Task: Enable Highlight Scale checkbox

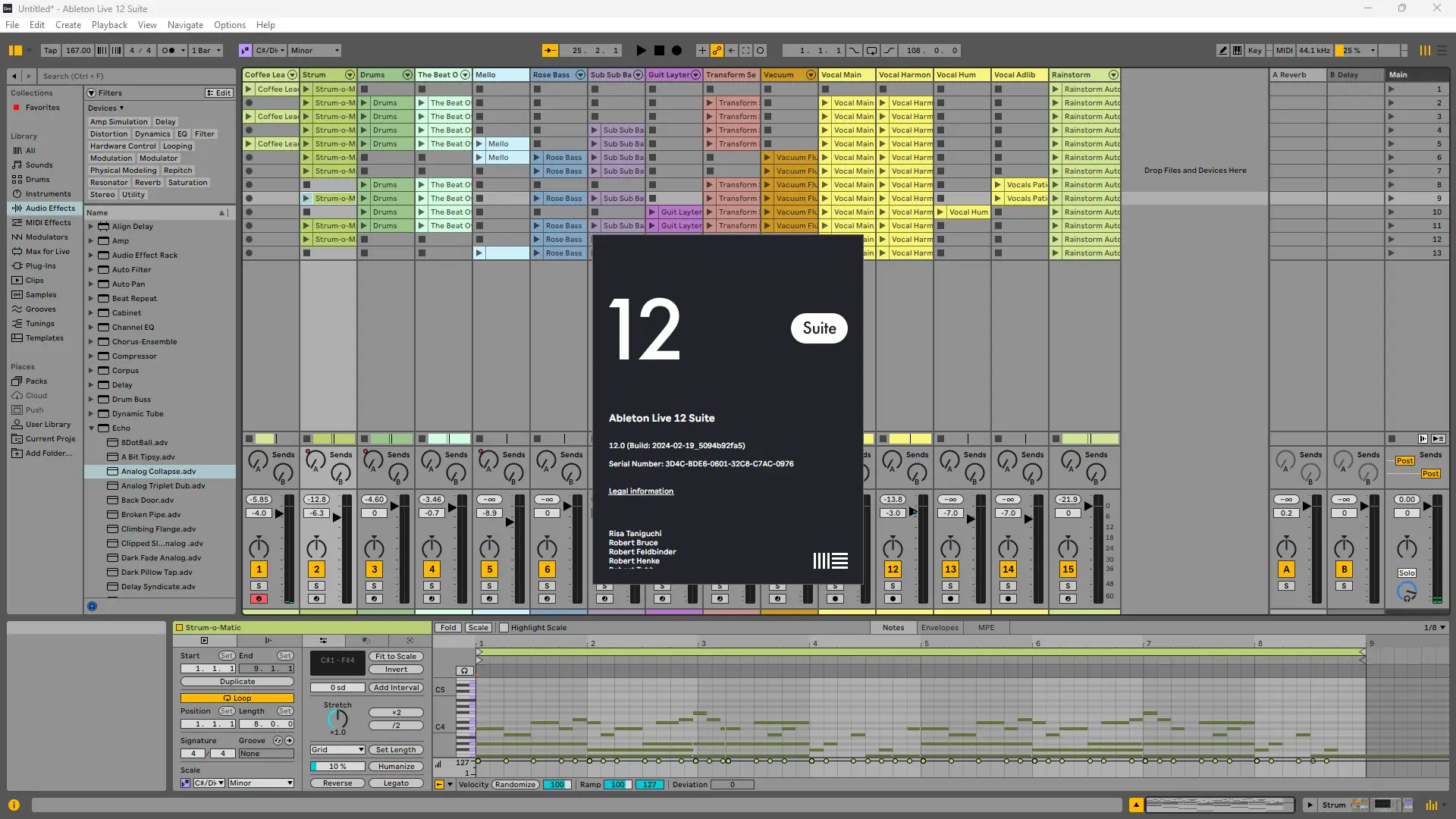Action: pos(504,628)
